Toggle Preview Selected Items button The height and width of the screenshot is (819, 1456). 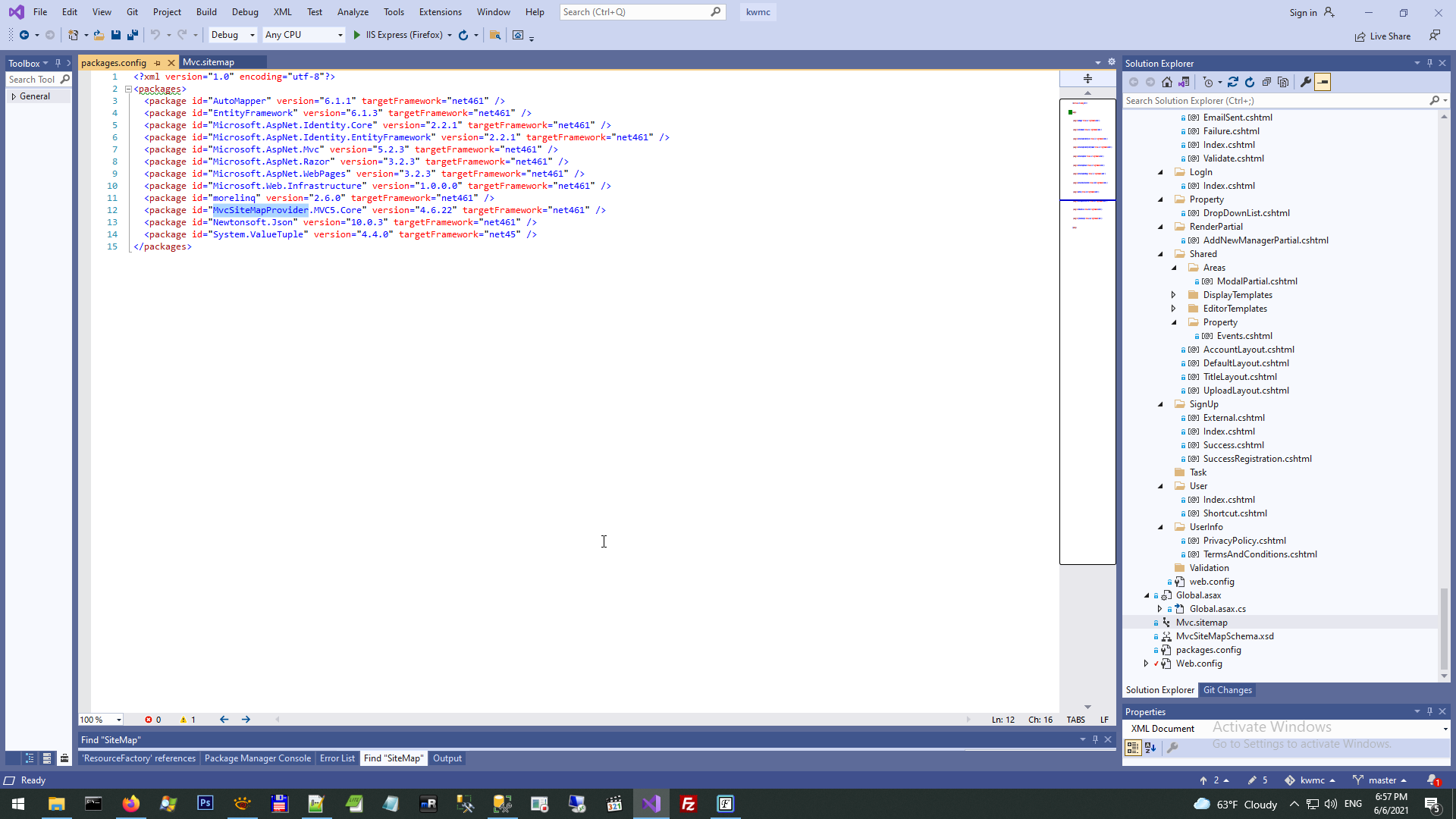pyautogui.click(x=1323, y=82)
